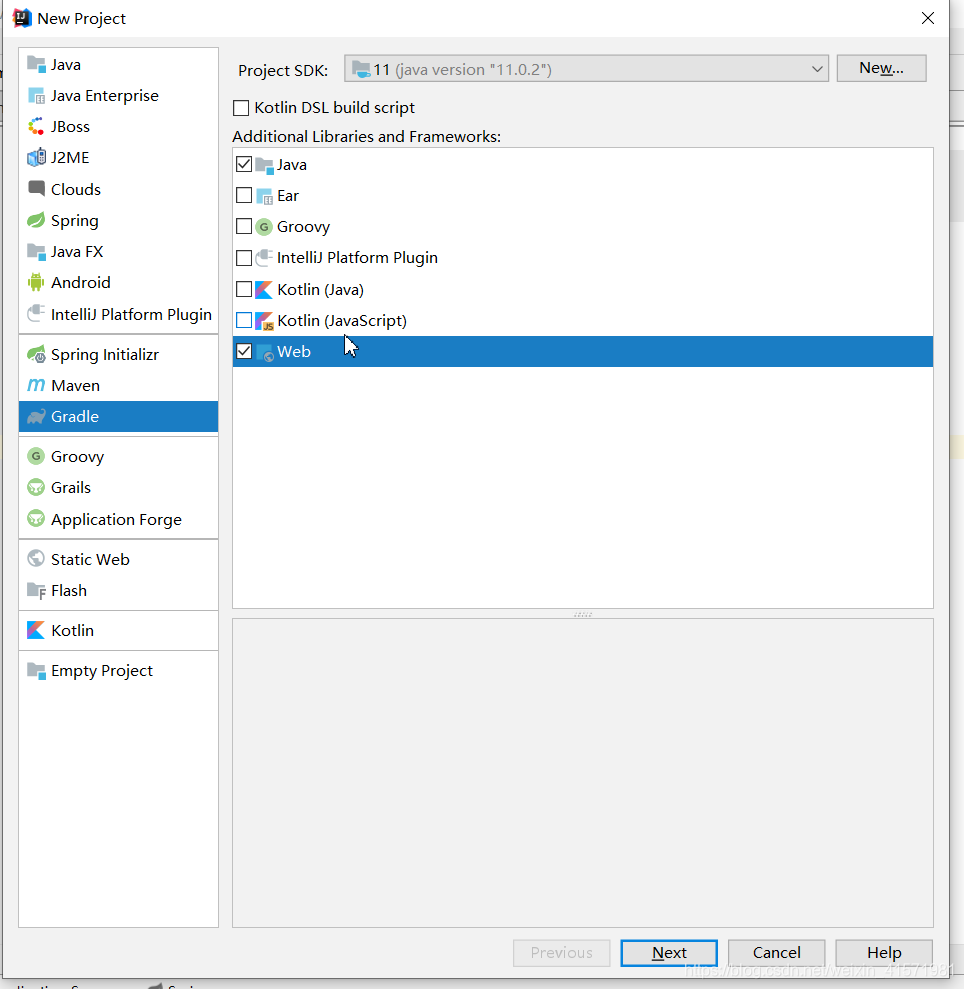Enable Kotlin DSL build script checkbox
964x989 pixels.
pyautogui.click(x=241, y=108)
